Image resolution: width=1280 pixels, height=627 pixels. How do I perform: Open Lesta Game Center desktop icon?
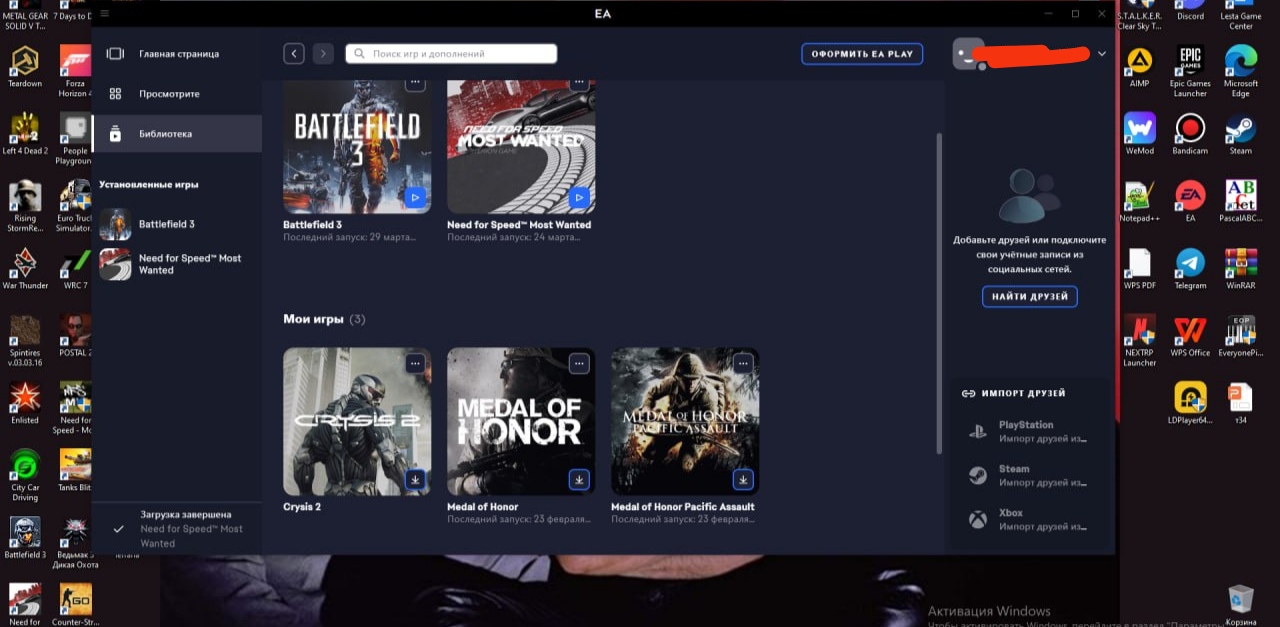(x=1241, y=14)
